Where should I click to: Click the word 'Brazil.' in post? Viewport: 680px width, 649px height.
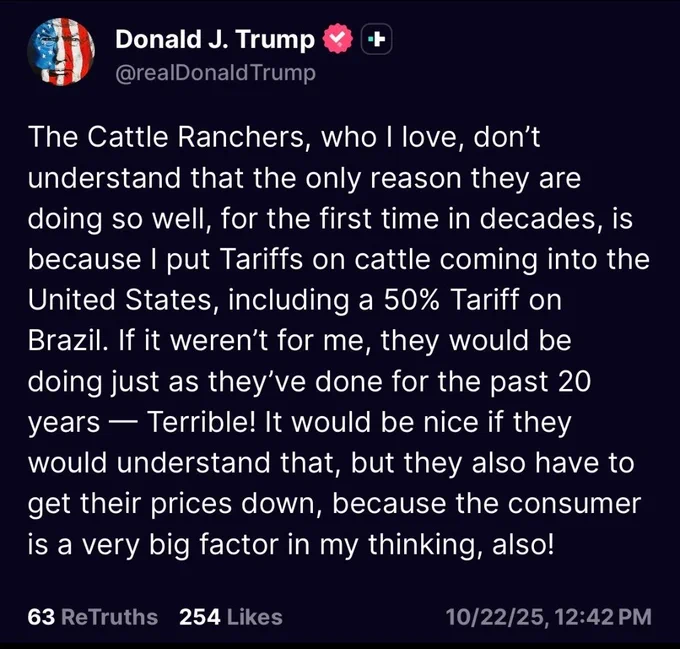(67, 340)
